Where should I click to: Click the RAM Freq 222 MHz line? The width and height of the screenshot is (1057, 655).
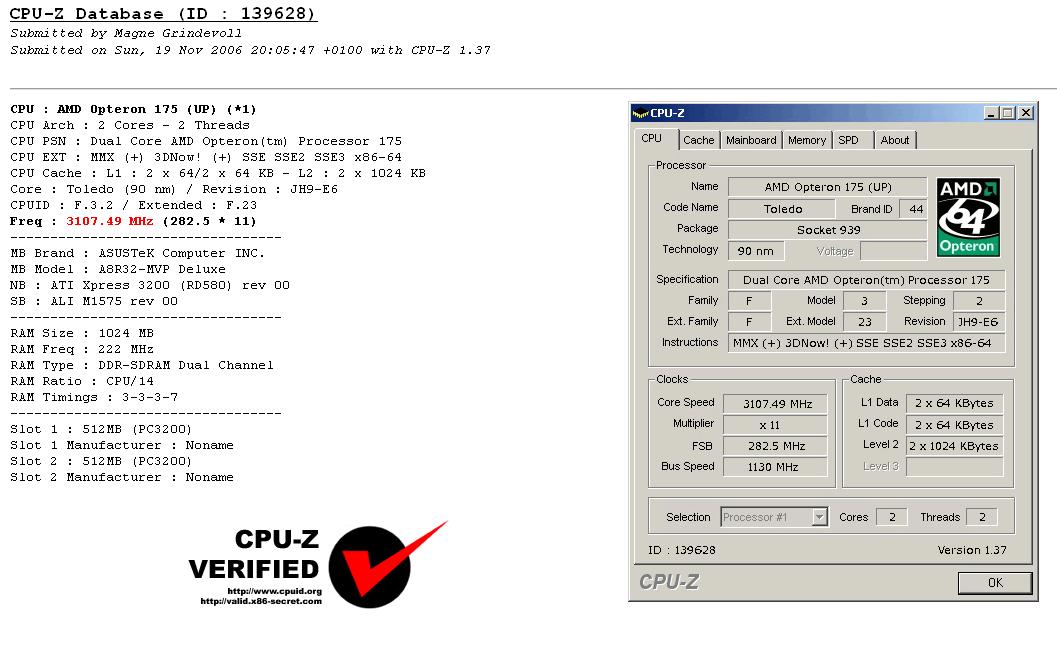(x=82, y=349)
